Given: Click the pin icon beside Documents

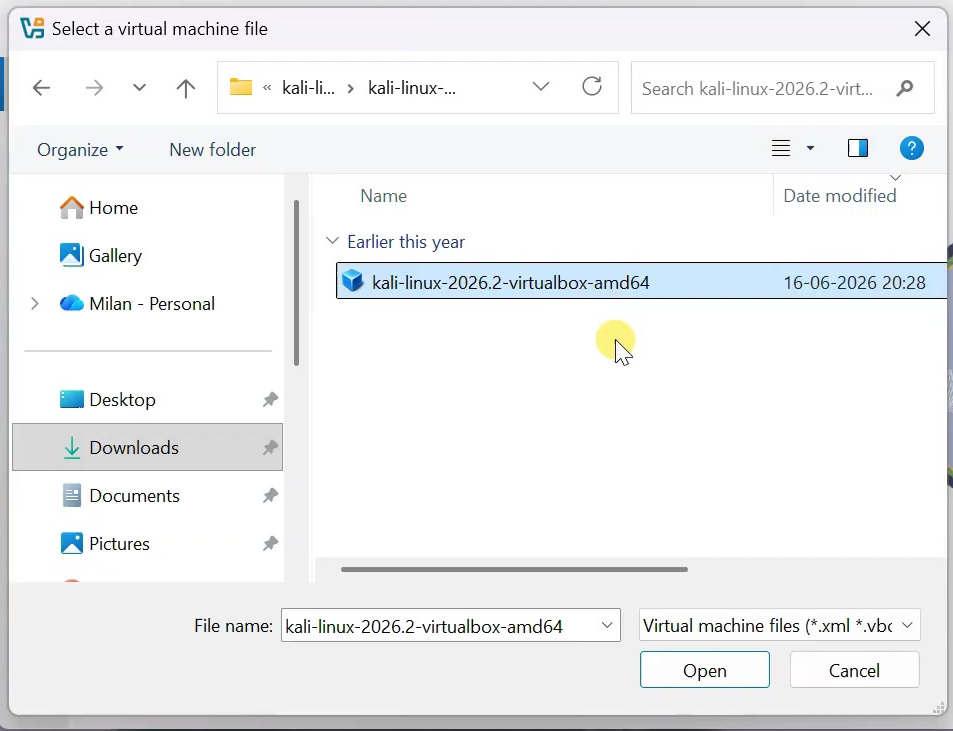Looking at the screenshot, I should click(x=270, y=496).
